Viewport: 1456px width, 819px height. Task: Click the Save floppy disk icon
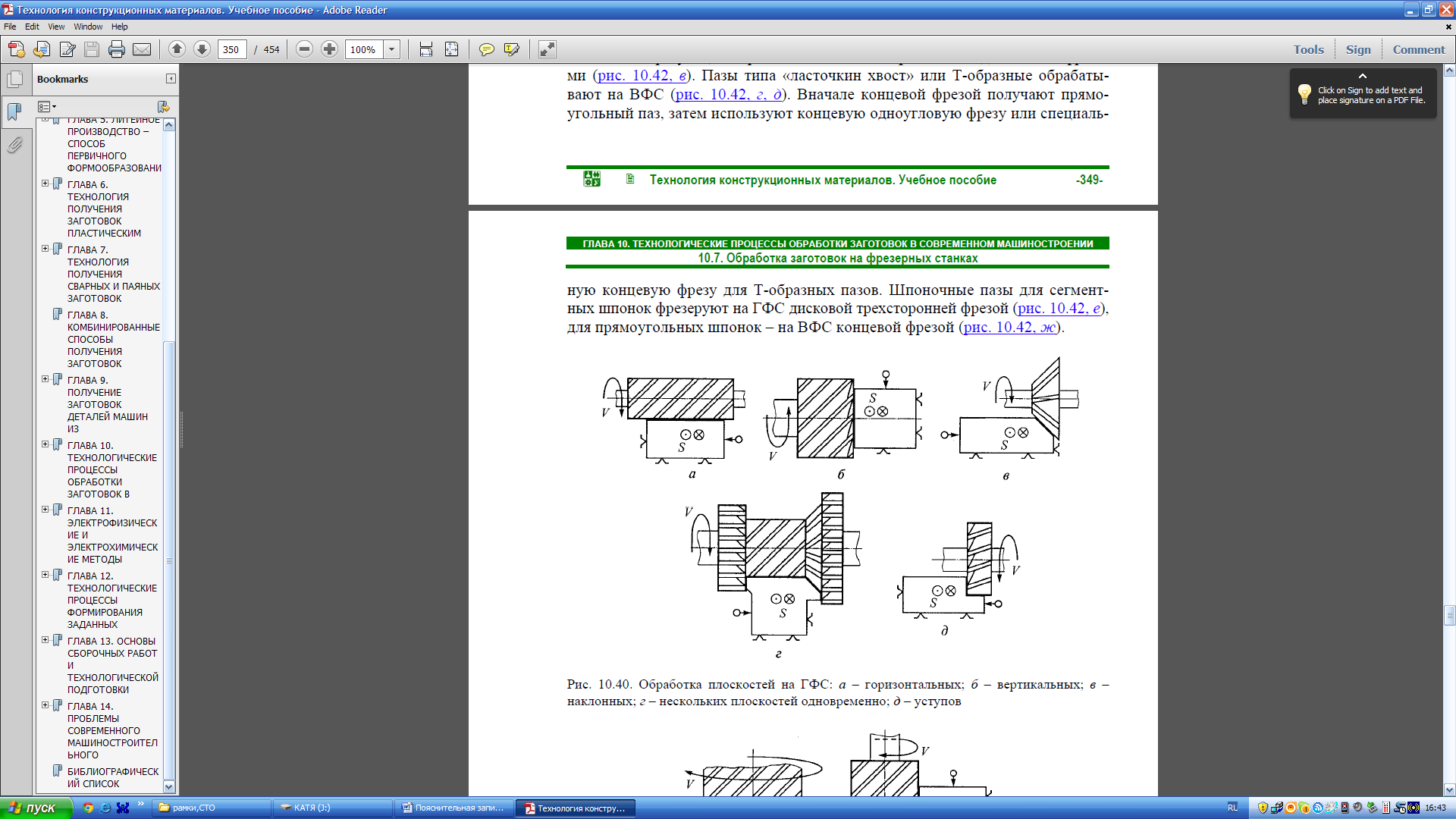tap(92, 49)
